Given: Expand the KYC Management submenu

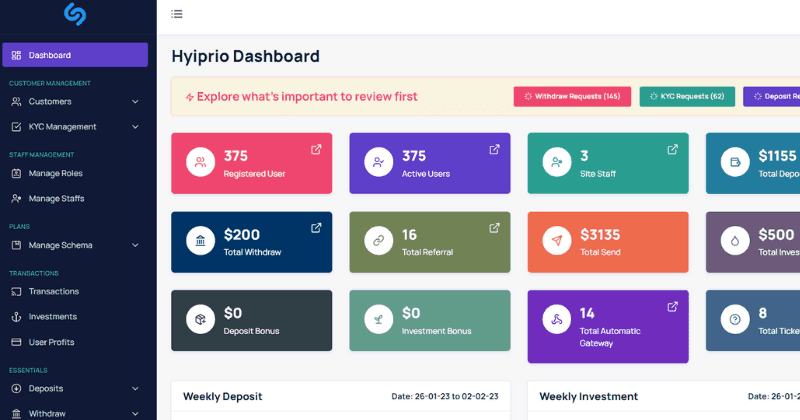Looking at the screenshot, I should [135, 127].
